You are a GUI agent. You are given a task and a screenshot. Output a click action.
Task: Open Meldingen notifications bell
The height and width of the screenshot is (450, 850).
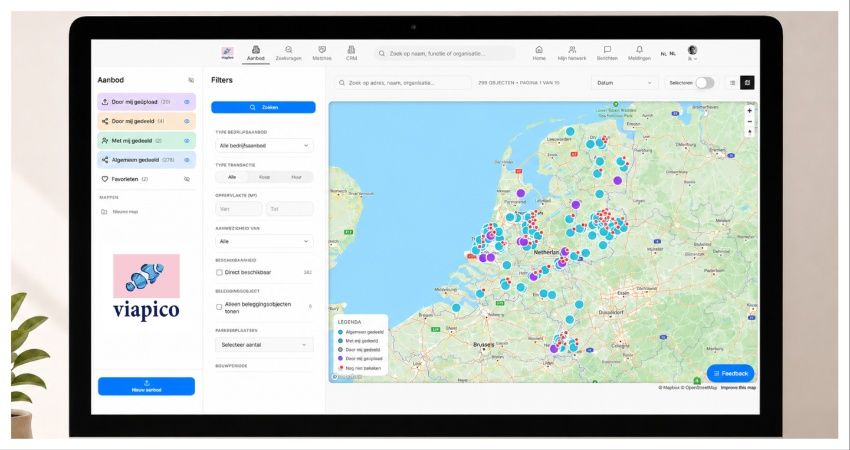coord(639,53)
